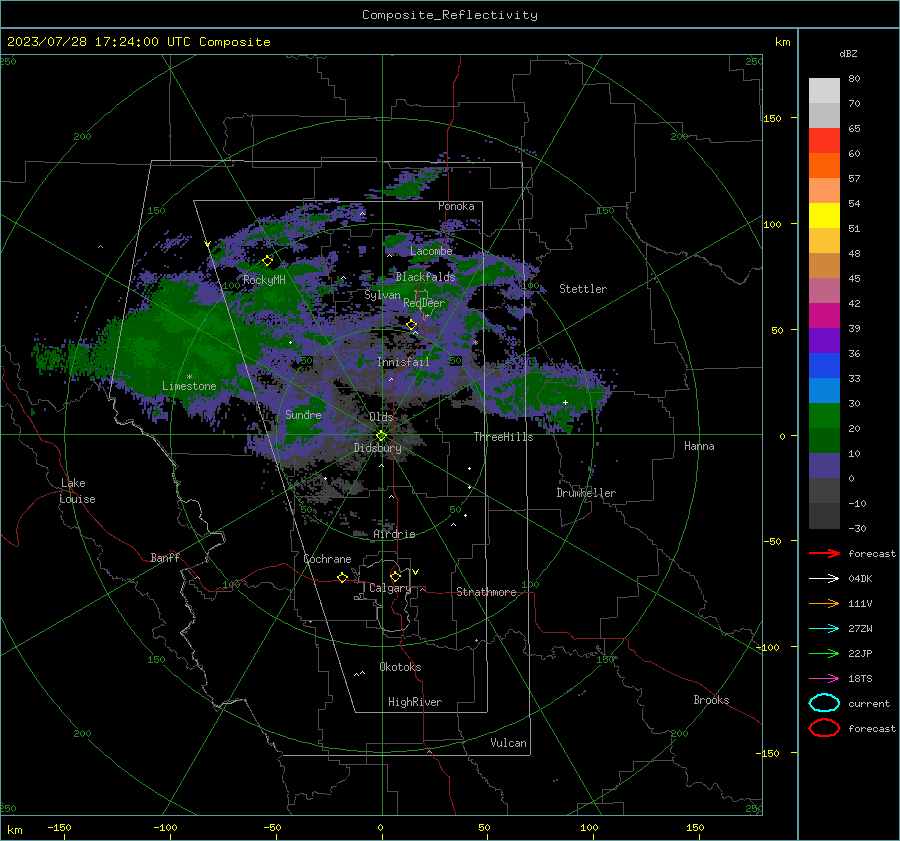Click the Banff label
The width and height of the screenshot is (900, 841).
(165, 557)
